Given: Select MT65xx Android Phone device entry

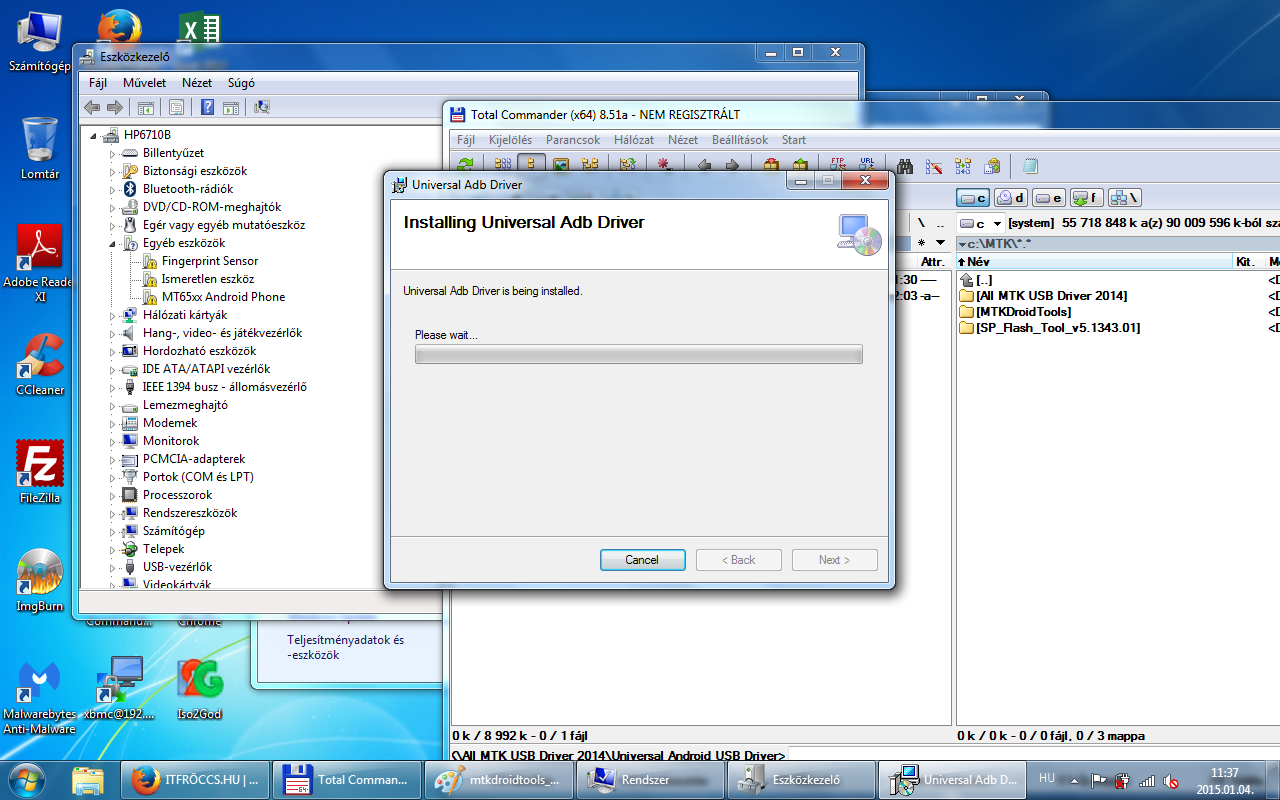Looking at the screenshot, I should 223,297.
